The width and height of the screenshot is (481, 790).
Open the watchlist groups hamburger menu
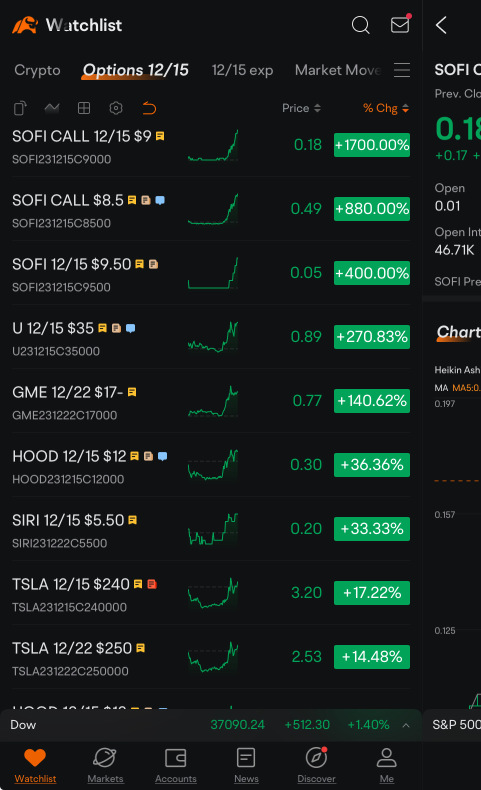point(402,70)
